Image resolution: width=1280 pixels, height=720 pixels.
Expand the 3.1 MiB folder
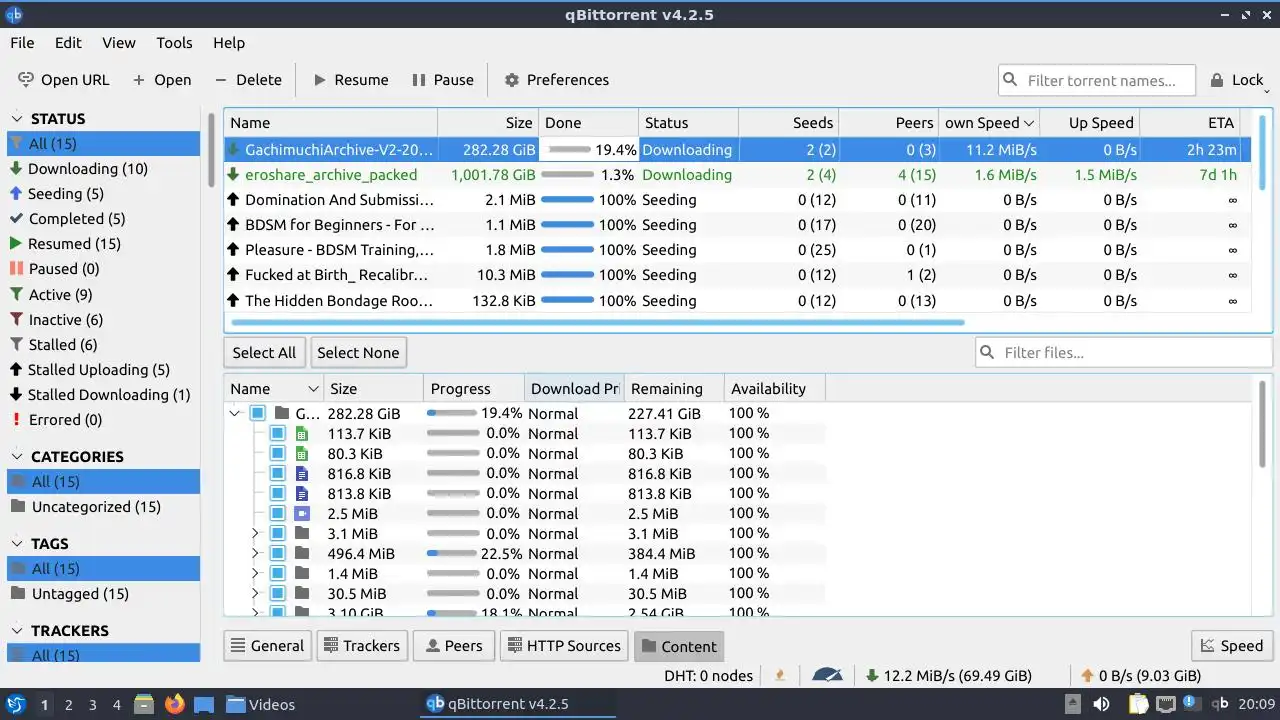pyautogui.click(x=255, y=534)
